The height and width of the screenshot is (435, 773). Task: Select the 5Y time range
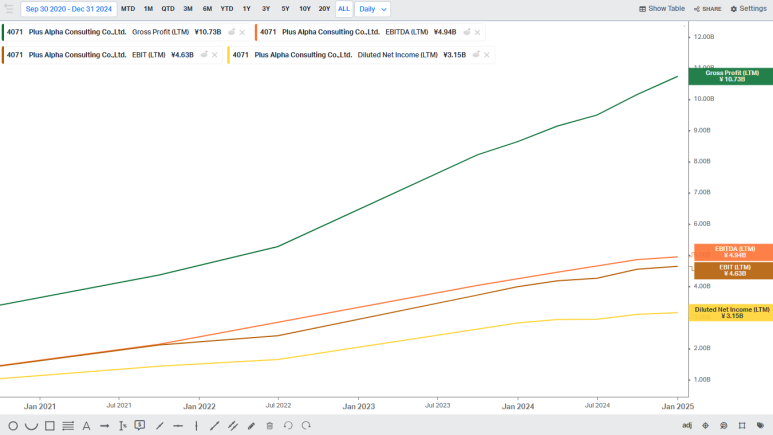tap(285, 9)
